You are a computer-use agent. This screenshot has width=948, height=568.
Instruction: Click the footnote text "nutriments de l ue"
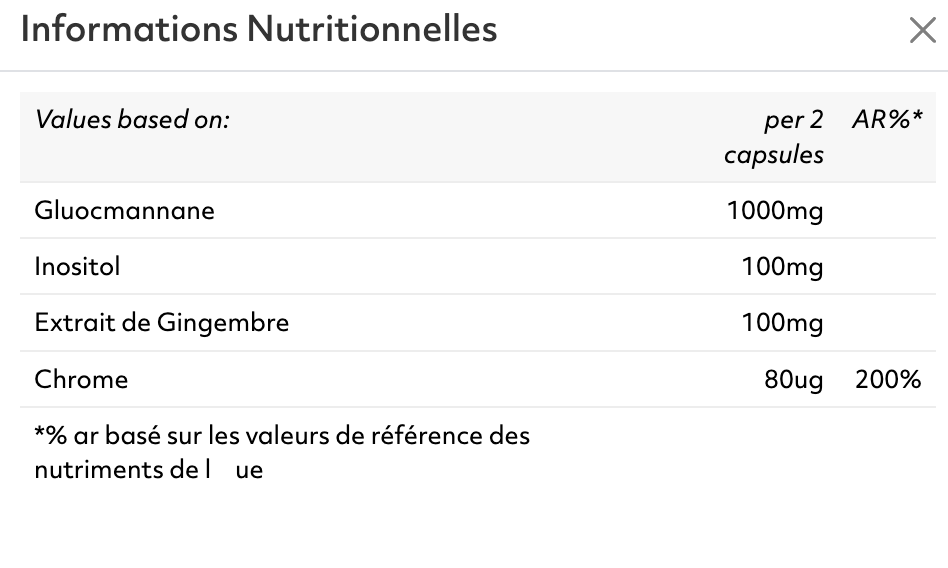pos(148,469)
